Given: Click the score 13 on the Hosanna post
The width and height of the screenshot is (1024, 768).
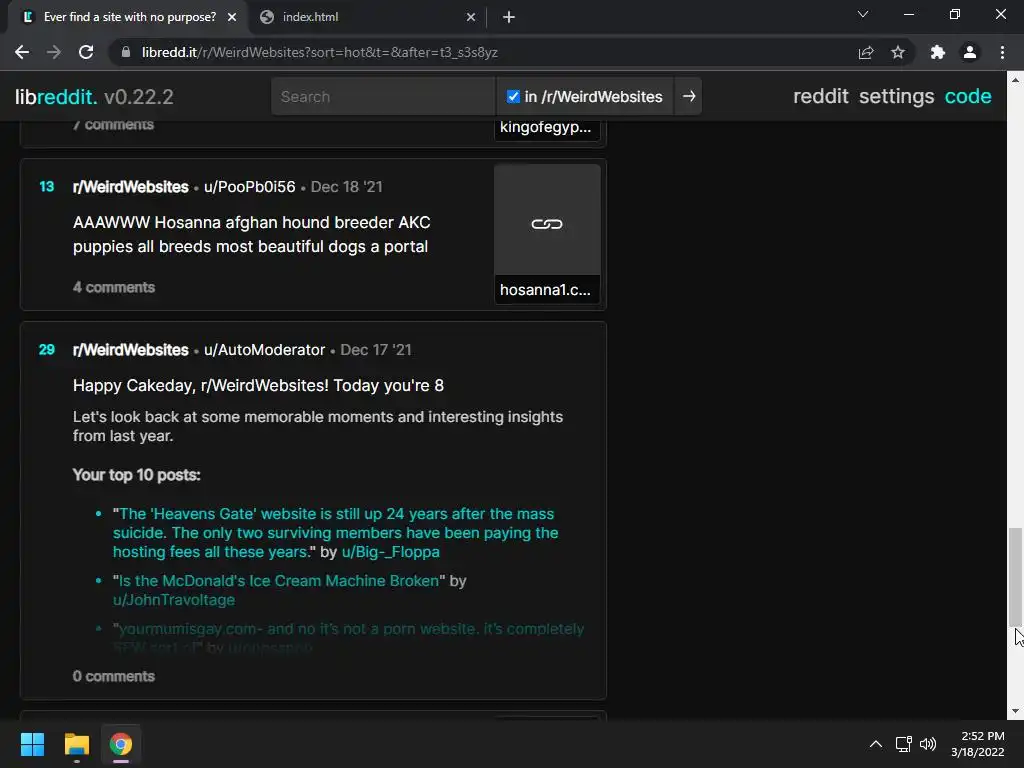Looking at the screenshot, I should pos(46,187).
